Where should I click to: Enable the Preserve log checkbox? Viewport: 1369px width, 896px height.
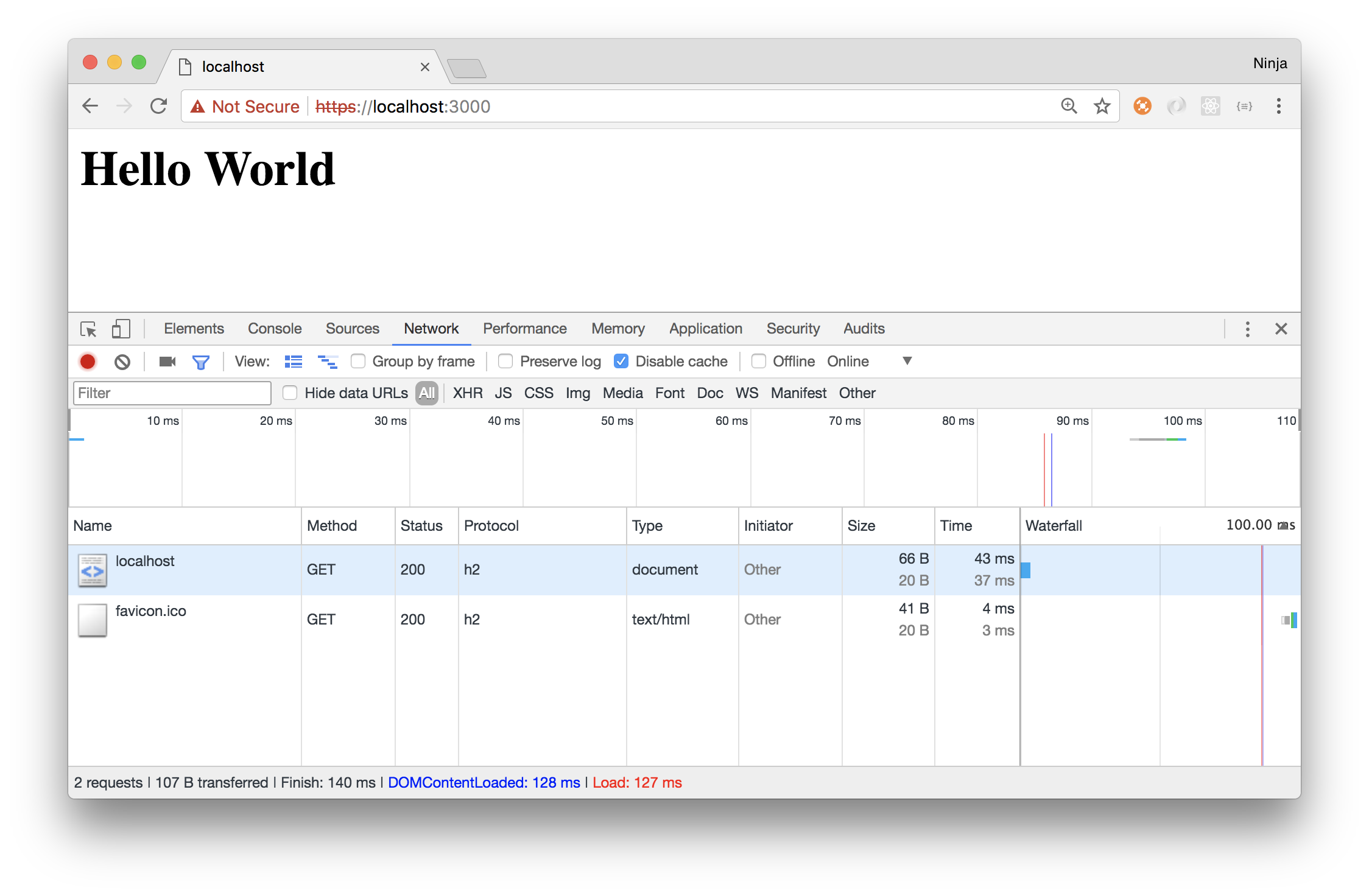point(505,362)
